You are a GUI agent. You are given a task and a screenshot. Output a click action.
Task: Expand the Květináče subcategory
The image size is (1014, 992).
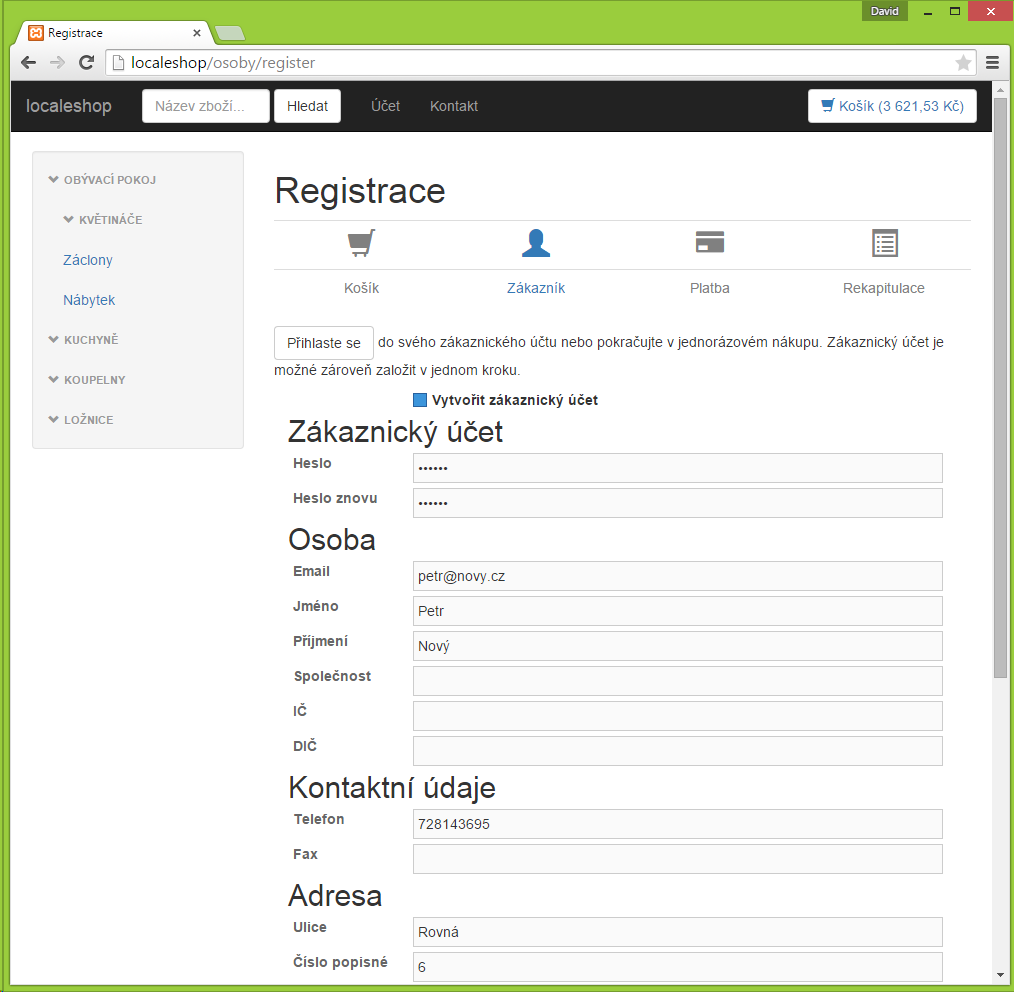pyautogui.click(x=103, y=220)
